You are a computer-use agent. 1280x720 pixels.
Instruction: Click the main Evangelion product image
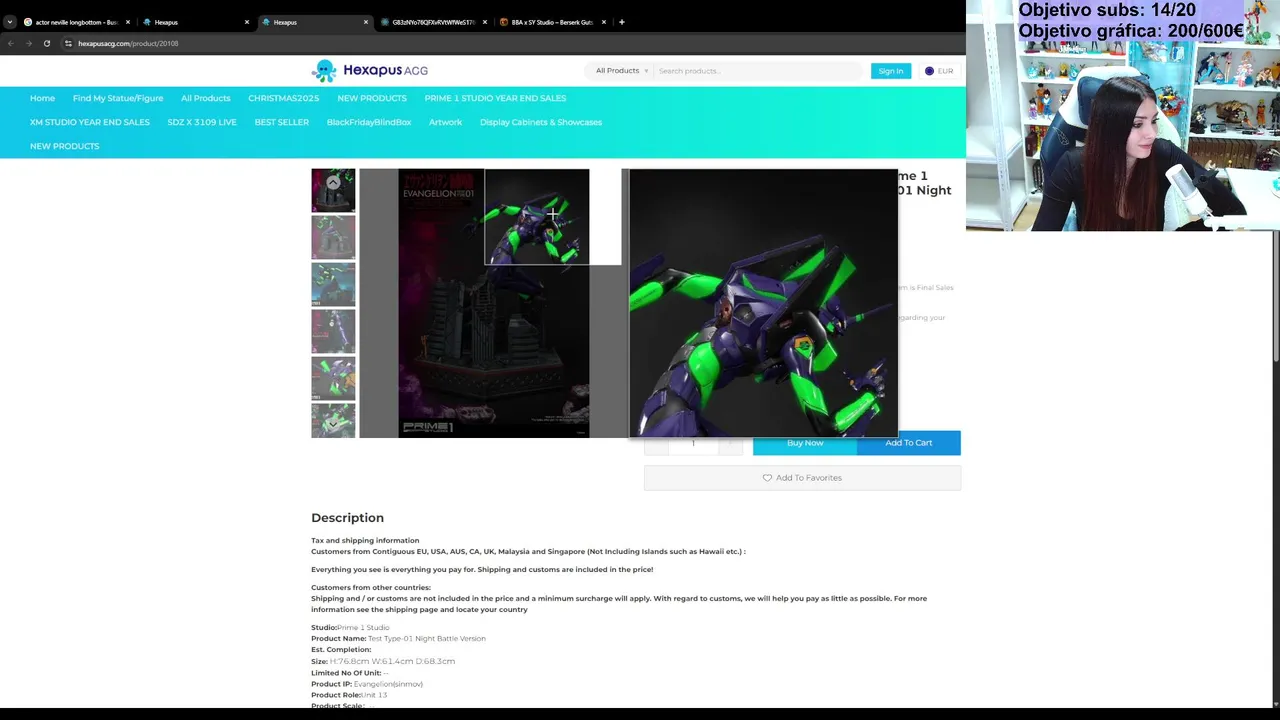coord(493,303)
